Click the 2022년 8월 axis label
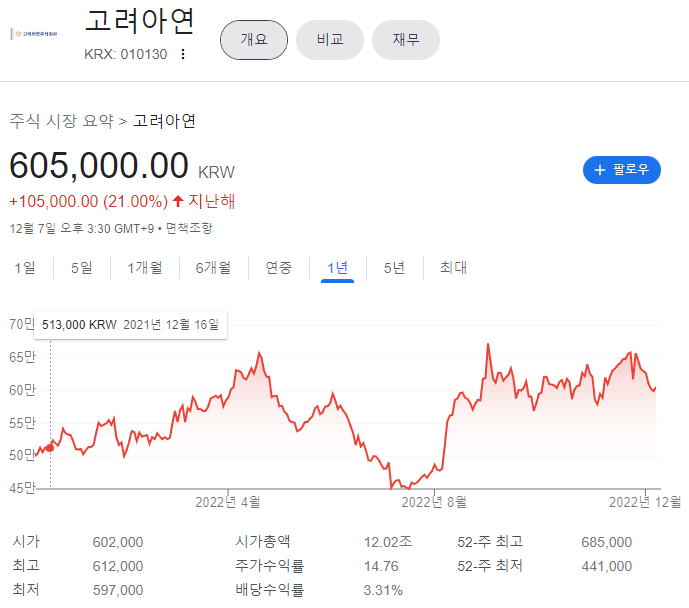Screen dimensions: 689x608 434,502
